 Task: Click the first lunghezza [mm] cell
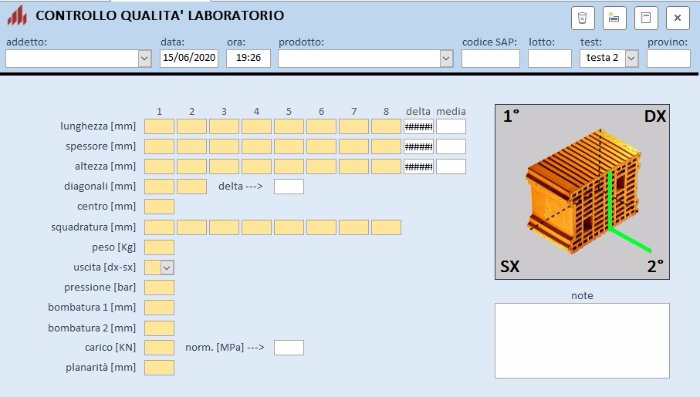(159, 126)
